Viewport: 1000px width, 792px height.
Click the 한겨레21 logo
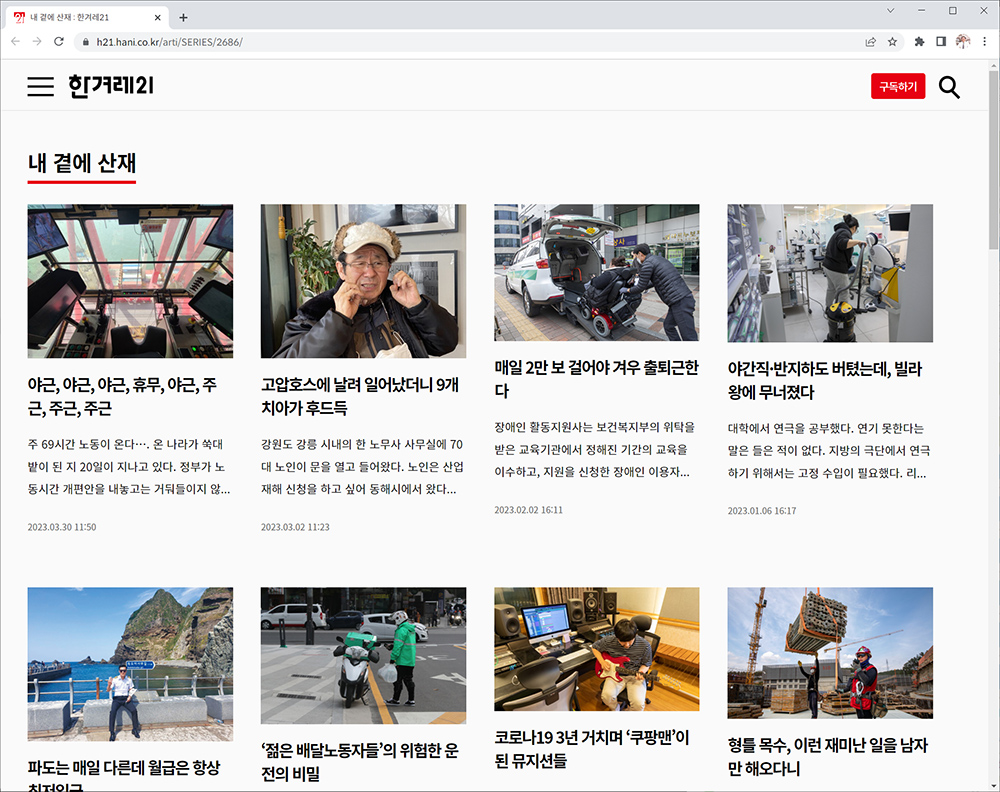111,87
